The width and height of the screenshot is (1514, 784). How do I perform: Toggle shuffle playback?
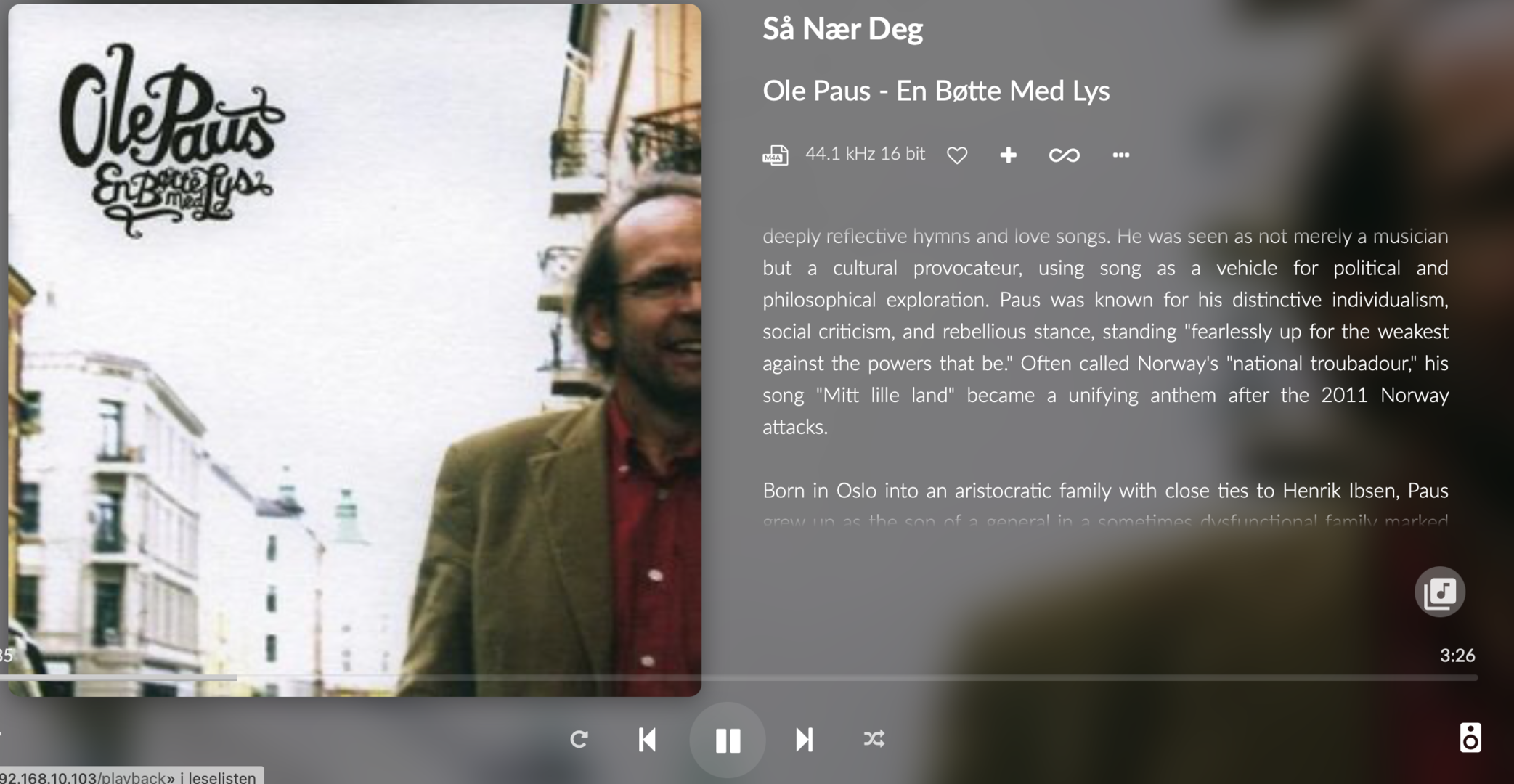pos(874,739)
